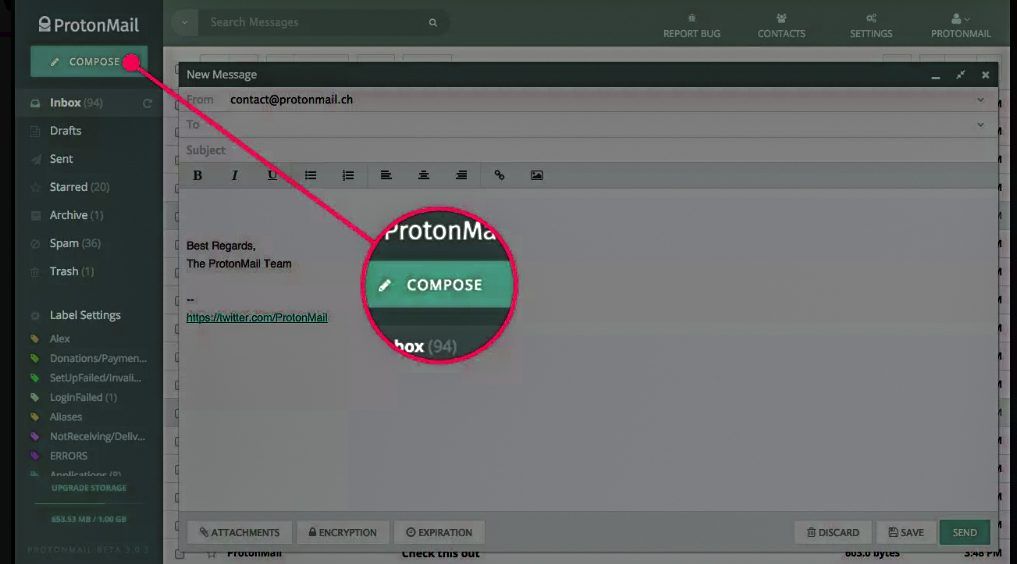Select the NotReceiving/Delivery label

click(x=97, y=436)
